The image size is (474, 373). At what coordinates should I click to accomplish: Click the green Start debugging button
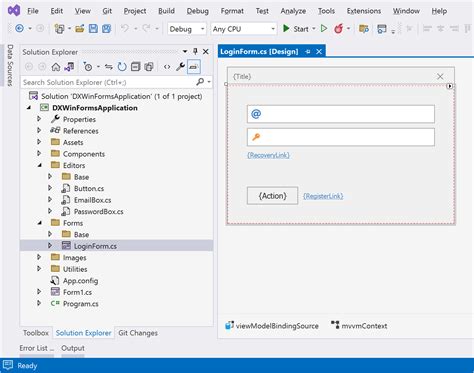pyautogui.click(x=296, y=29)
